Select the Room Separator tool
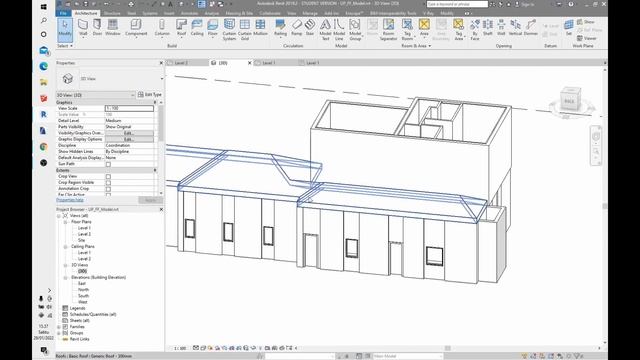640x360 pixels. coord(388,29)
